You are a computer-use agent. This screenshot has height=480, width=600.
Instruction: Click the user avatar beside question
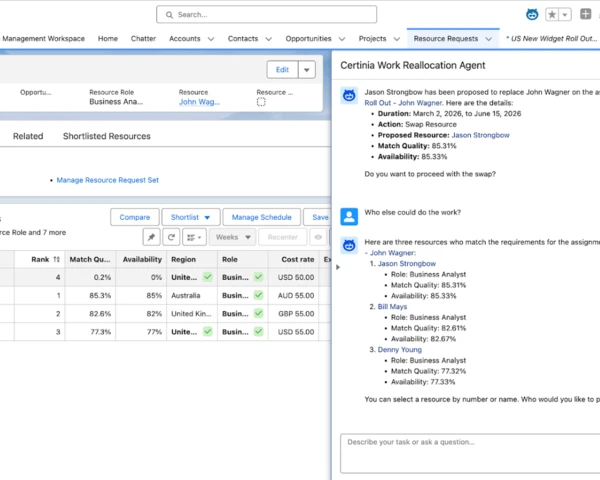(x=349, y=217)
